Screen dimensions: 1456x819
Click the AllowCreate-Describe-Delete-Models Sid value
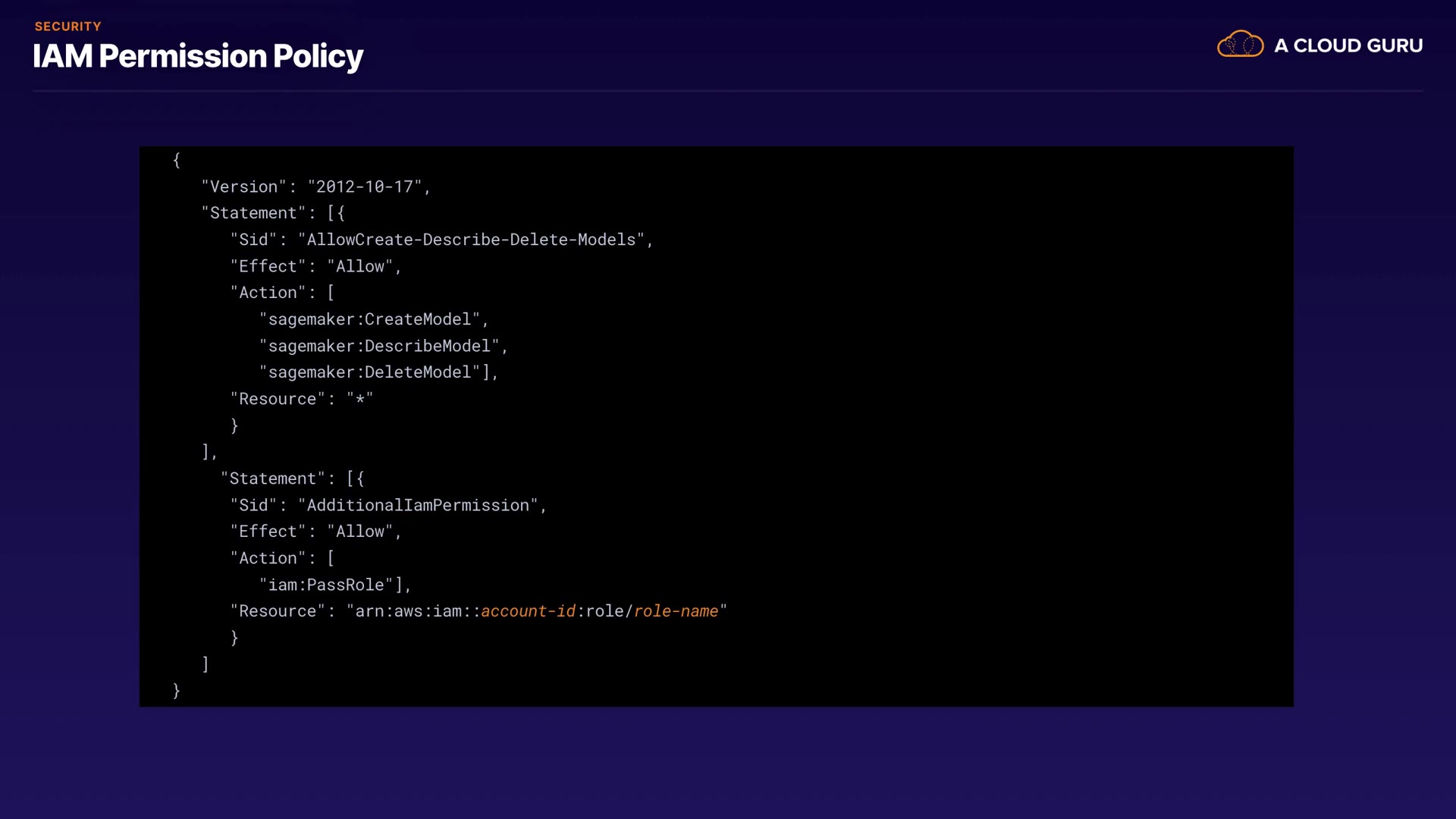[471, 240]
